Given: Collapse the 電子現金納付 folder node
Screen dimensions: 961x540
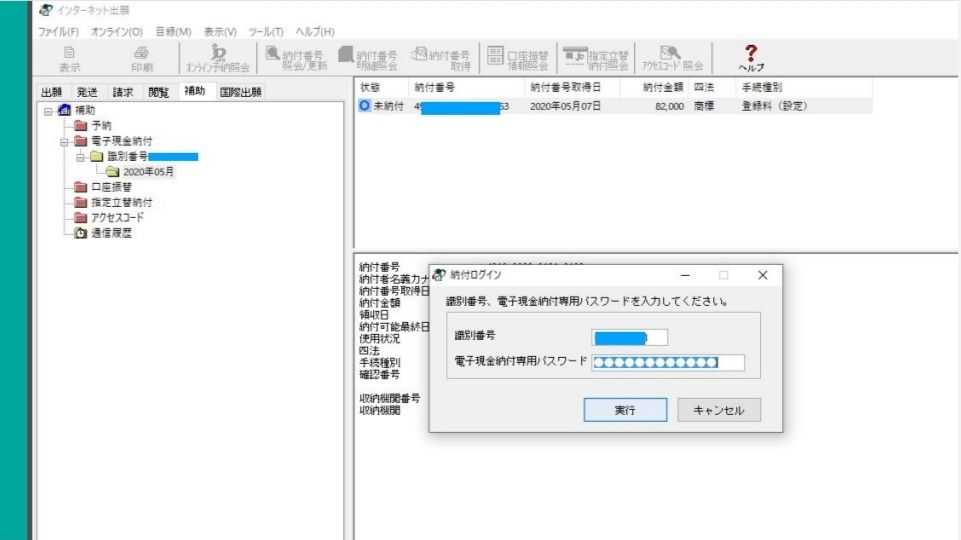Looking at the screenshot, I should click(x=64, y=141).
